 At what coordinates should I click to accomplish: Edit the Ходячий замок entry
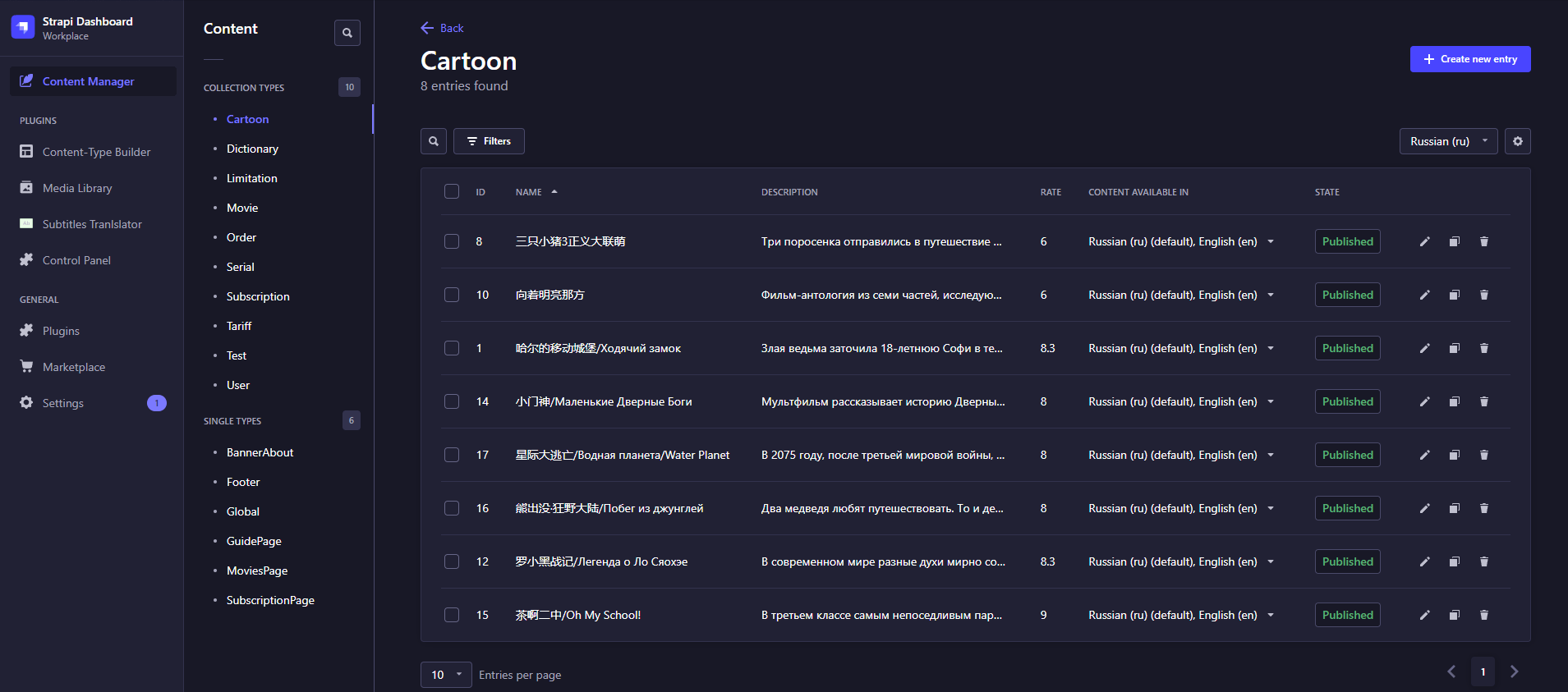pos(1425,348)
